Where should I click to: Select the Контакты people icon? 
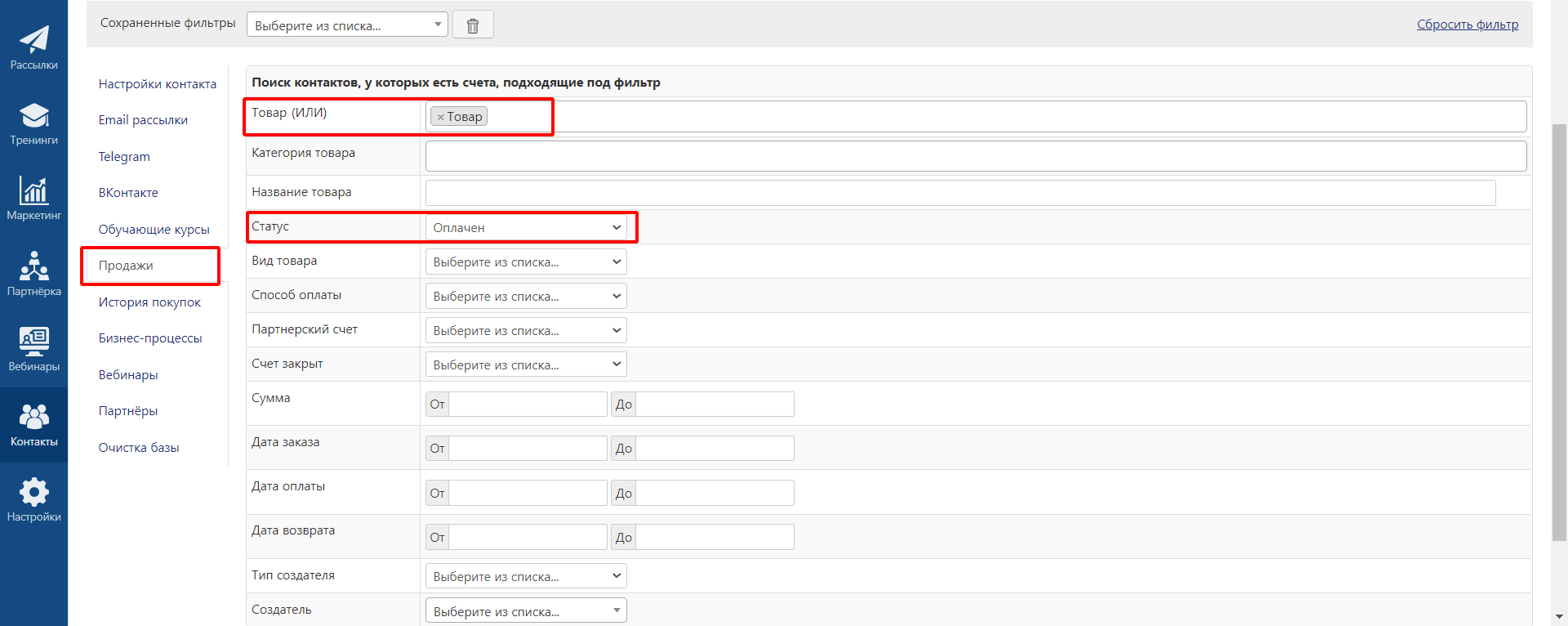coord(33,424)
